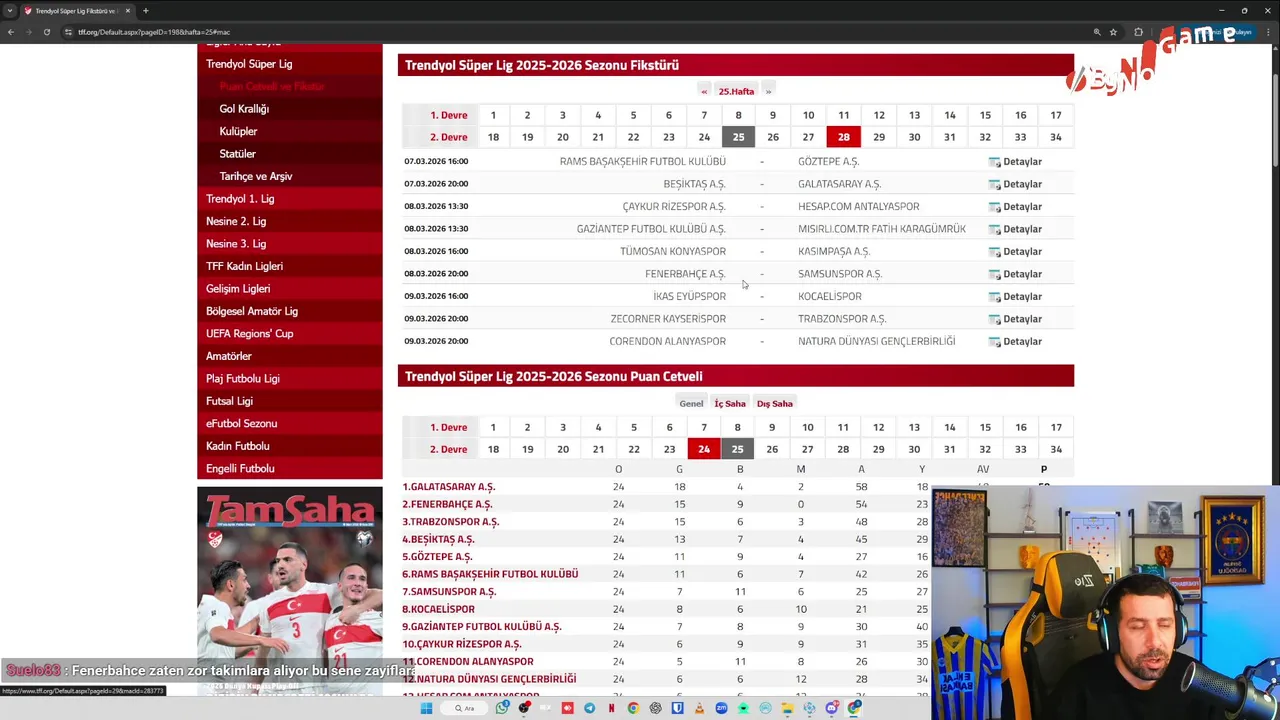Go to next week with » arrow
Image resolution: width=1280 pixels, height=720 pixels.
coord(768,91)
